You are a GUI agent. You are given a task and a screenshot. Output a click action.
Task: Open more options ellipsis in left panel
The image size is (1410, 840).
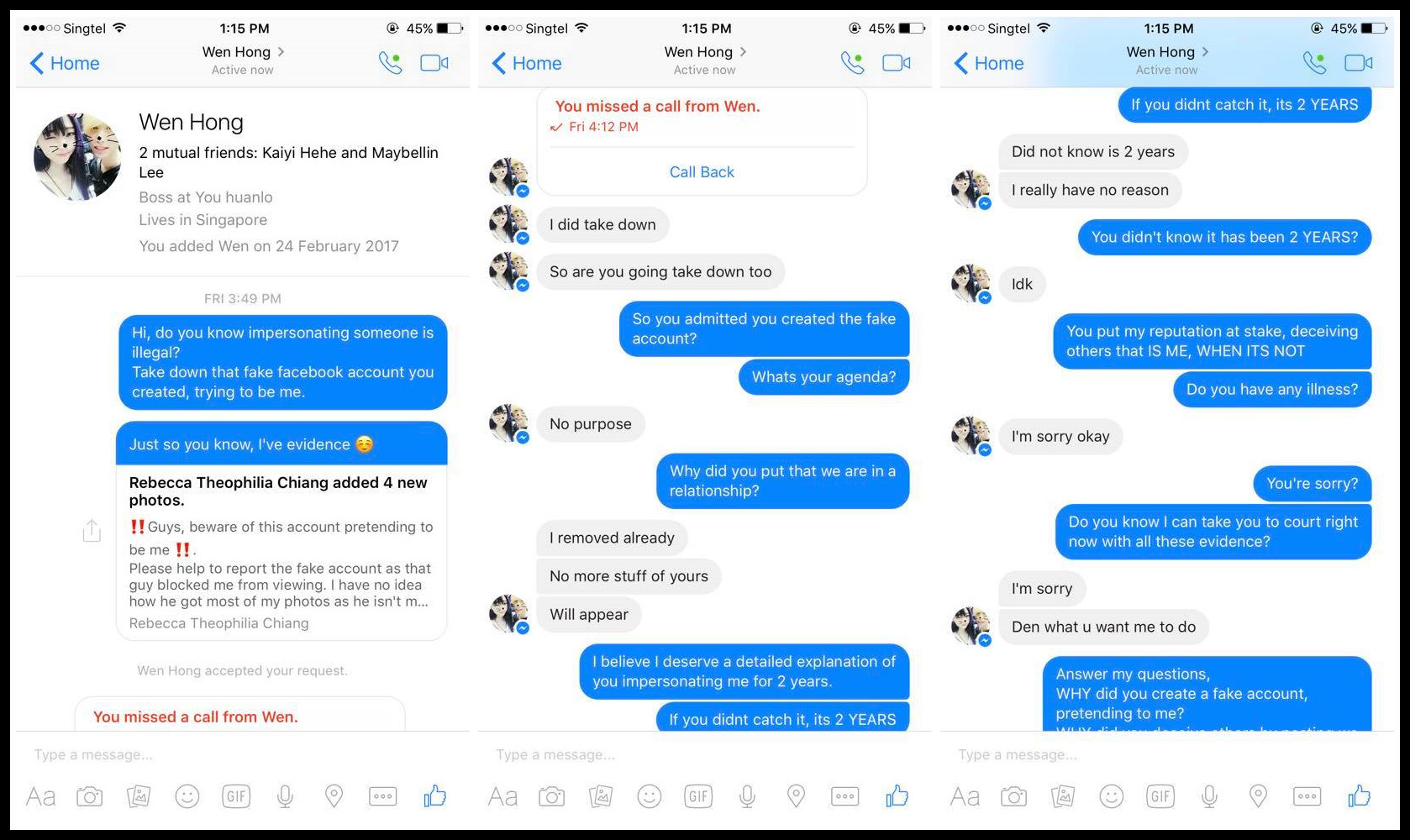click(x=383, y=796)
